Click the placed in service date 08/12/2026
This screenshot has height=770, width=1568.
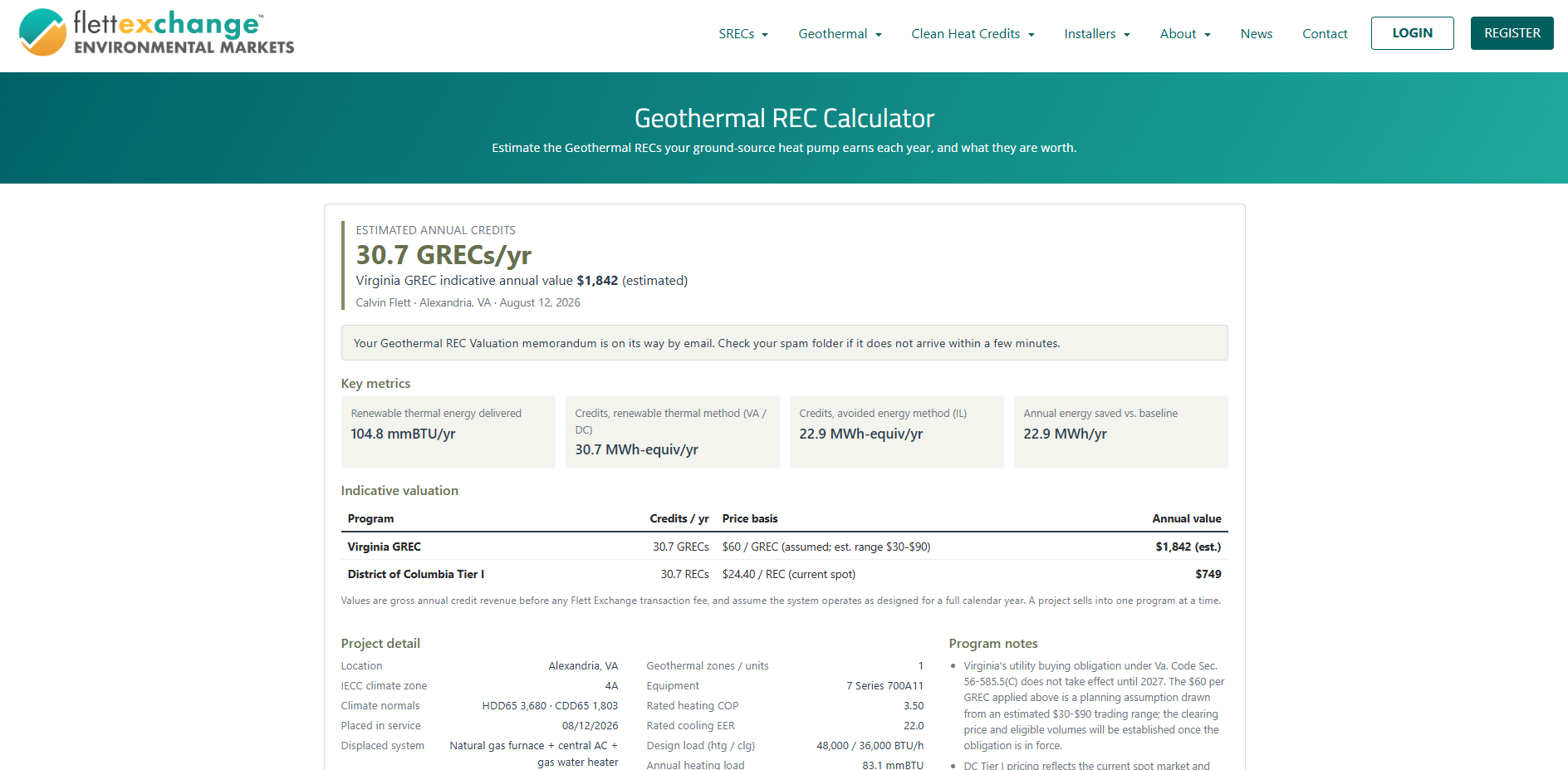[x=590, y=726]
